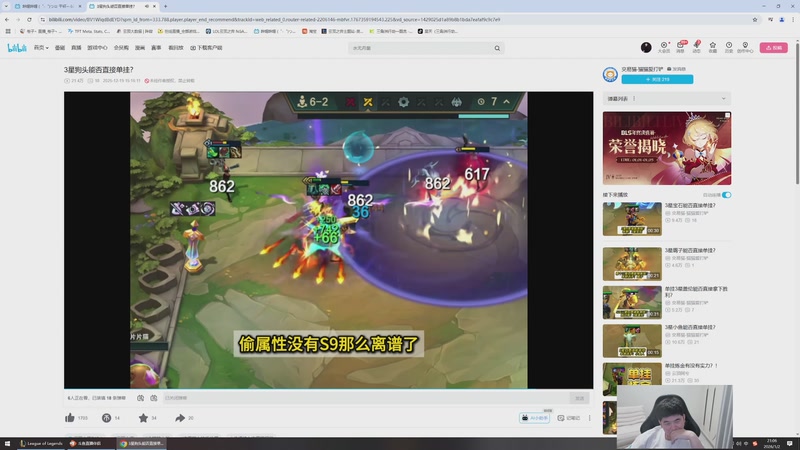Viewport: 800px width, 450px height.
Task: Expand the 弹幕列表 panel chevron
Action: pyautogui.click(x=723, y=98)
